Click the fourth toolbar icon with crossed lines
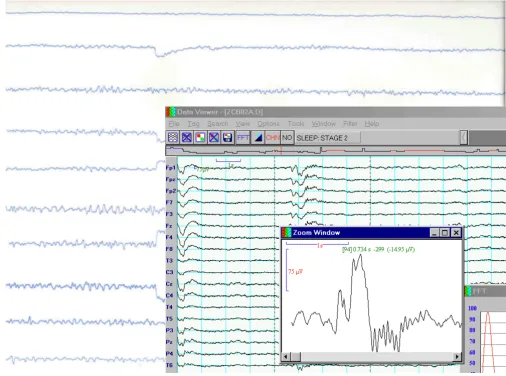Viewport: 506px width, 376px height. (x=214, y=137)
